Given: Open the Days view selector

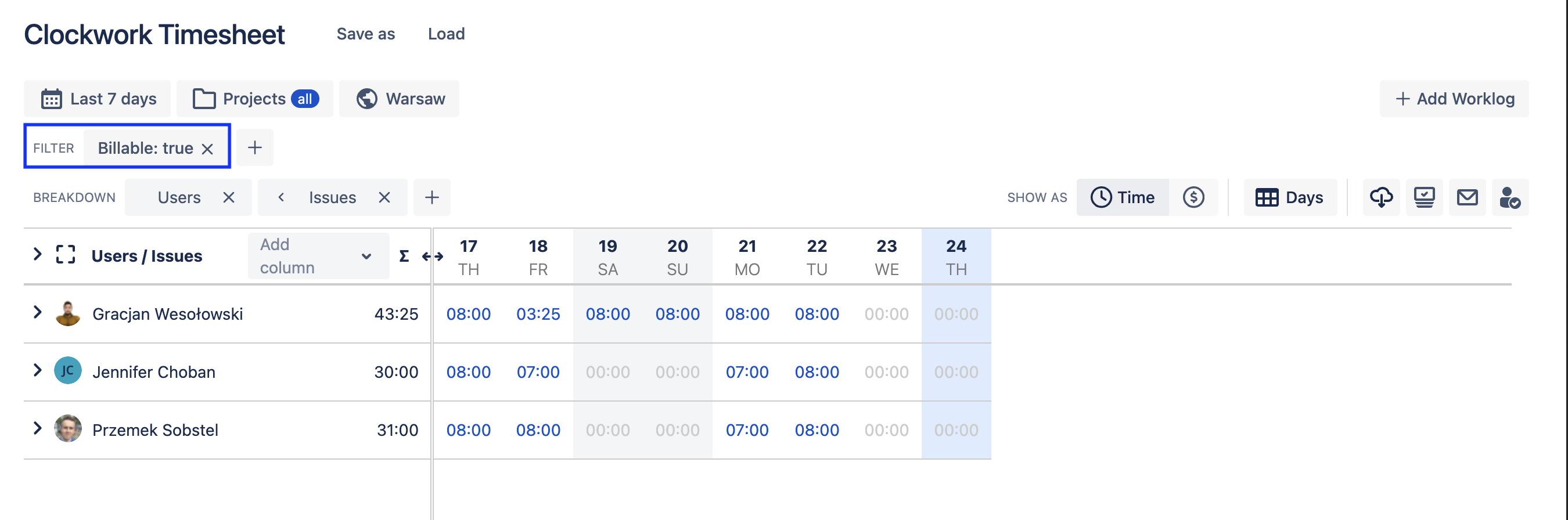Looking at the screenshot, I should pos(1289,197).
